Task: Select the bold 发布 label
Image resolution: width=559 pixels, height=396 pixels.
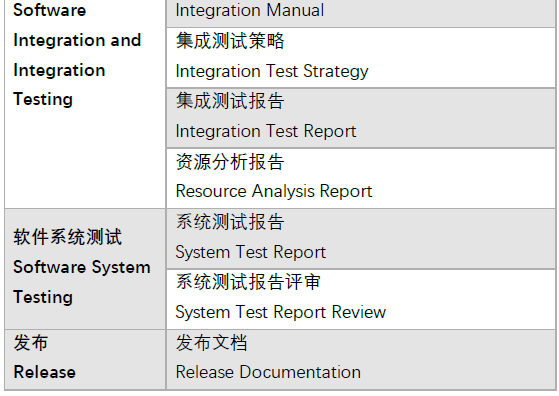Action: pos(31,343)
